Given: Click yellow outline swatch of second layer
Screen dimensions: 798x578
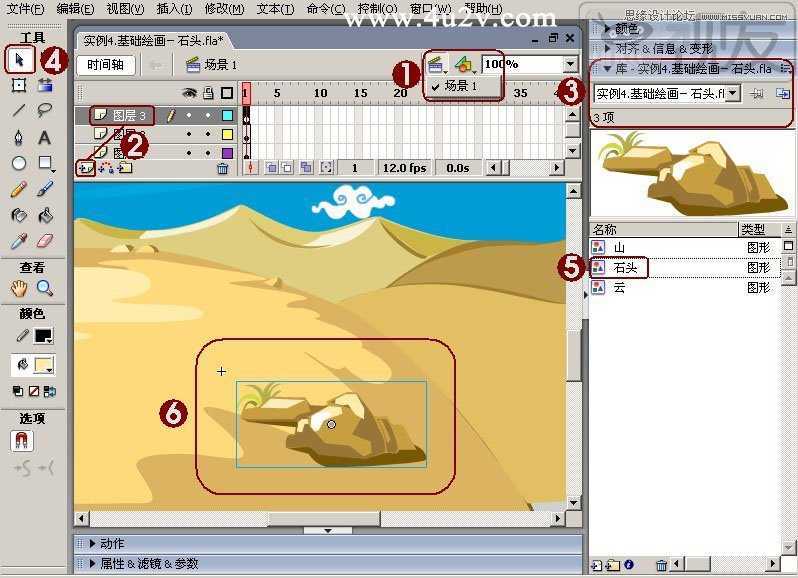Looking at the screenshot, I should click(x=227, y=134).
